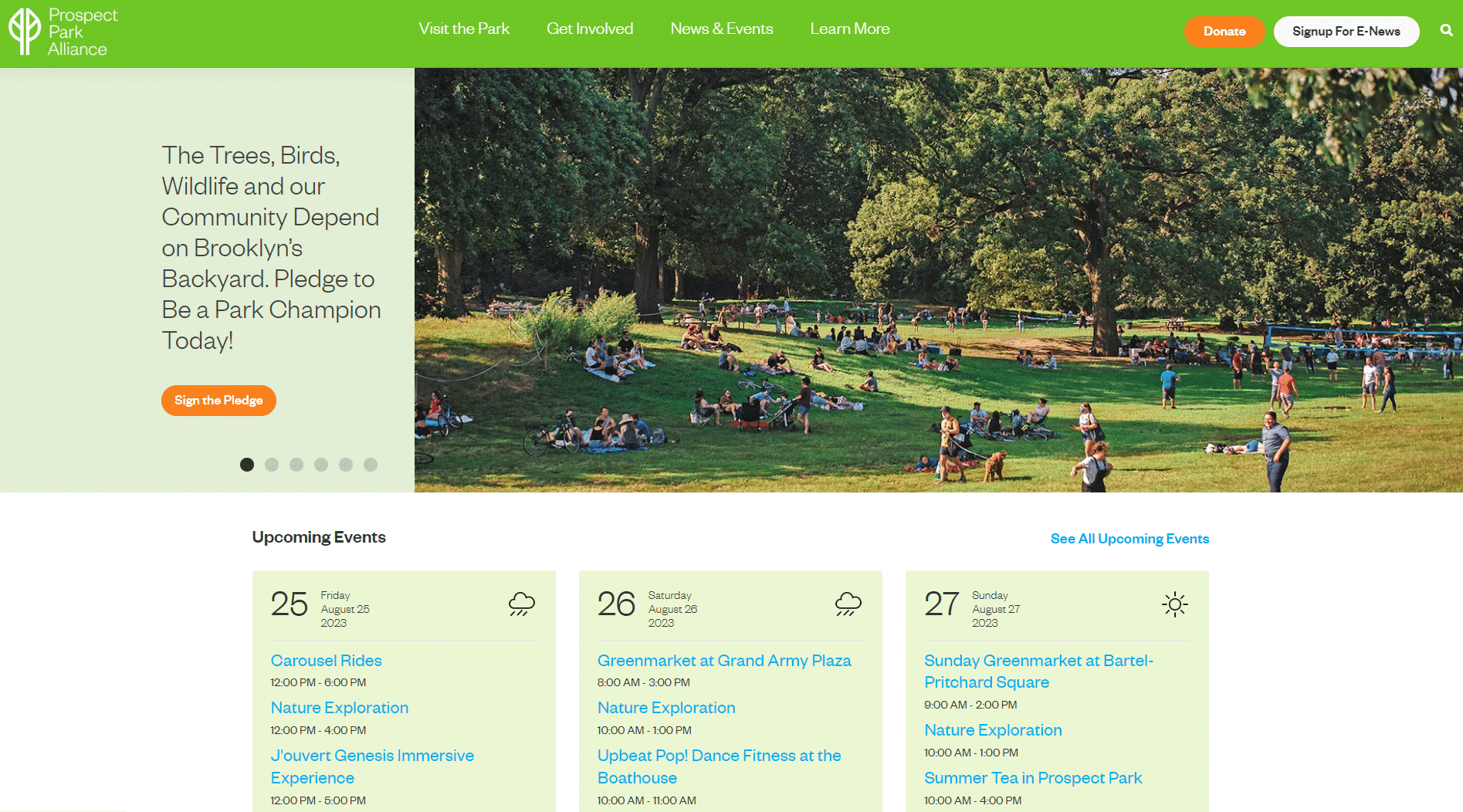
Task: Click the Park Champion pledge headline text
Action: tap(271, 248)
